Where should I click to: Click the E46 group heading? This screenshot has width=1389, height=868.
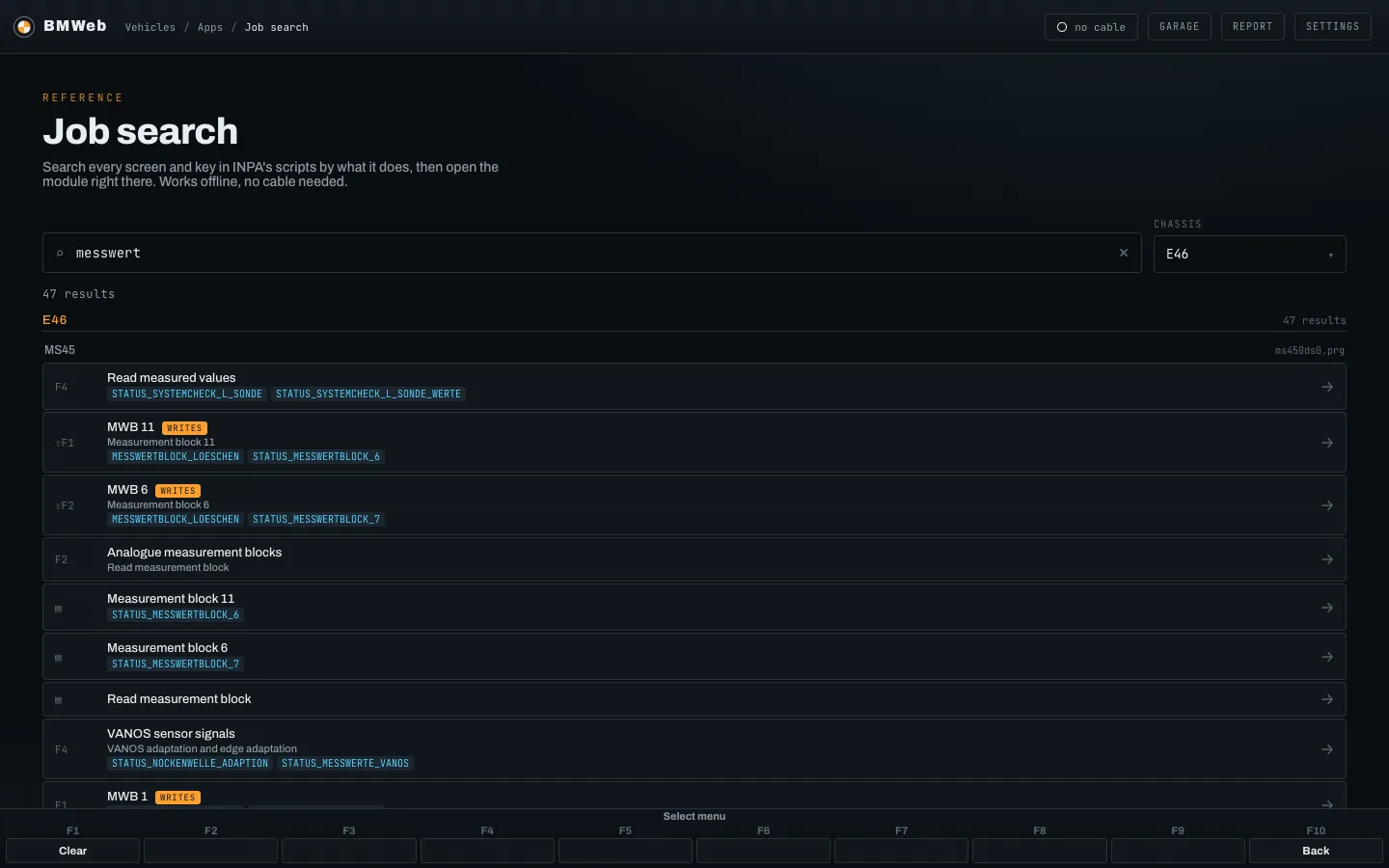point(55,320)
